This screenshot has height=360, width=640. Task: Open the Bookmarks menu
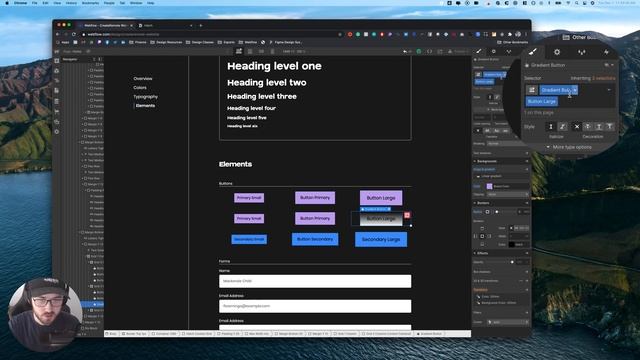(x=90, y=3)
